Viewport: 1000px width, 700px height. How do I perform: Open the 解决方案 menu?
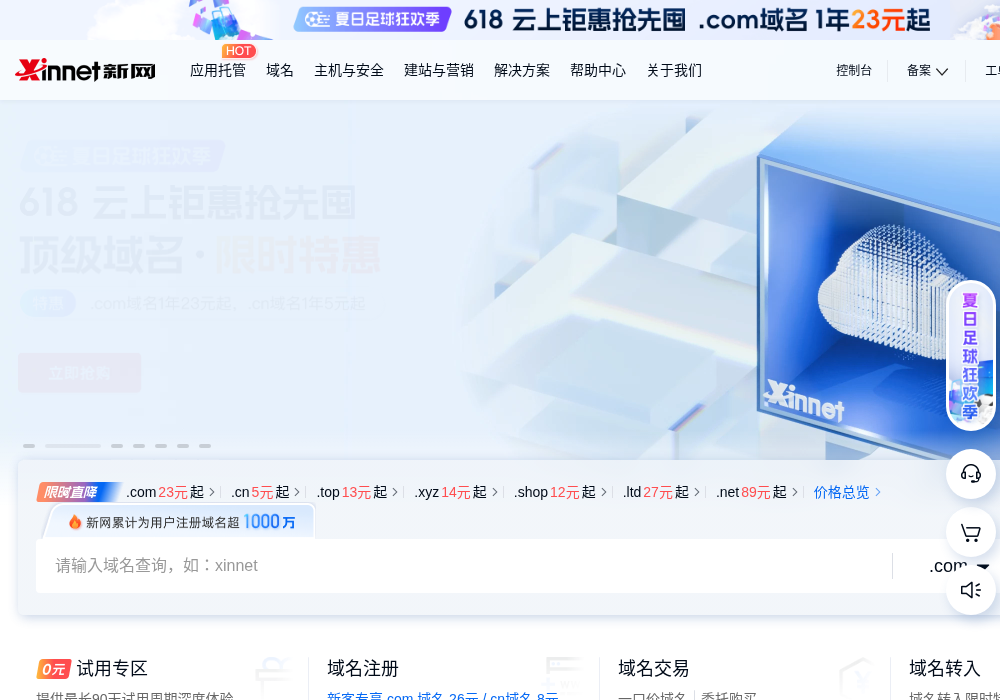522,70
